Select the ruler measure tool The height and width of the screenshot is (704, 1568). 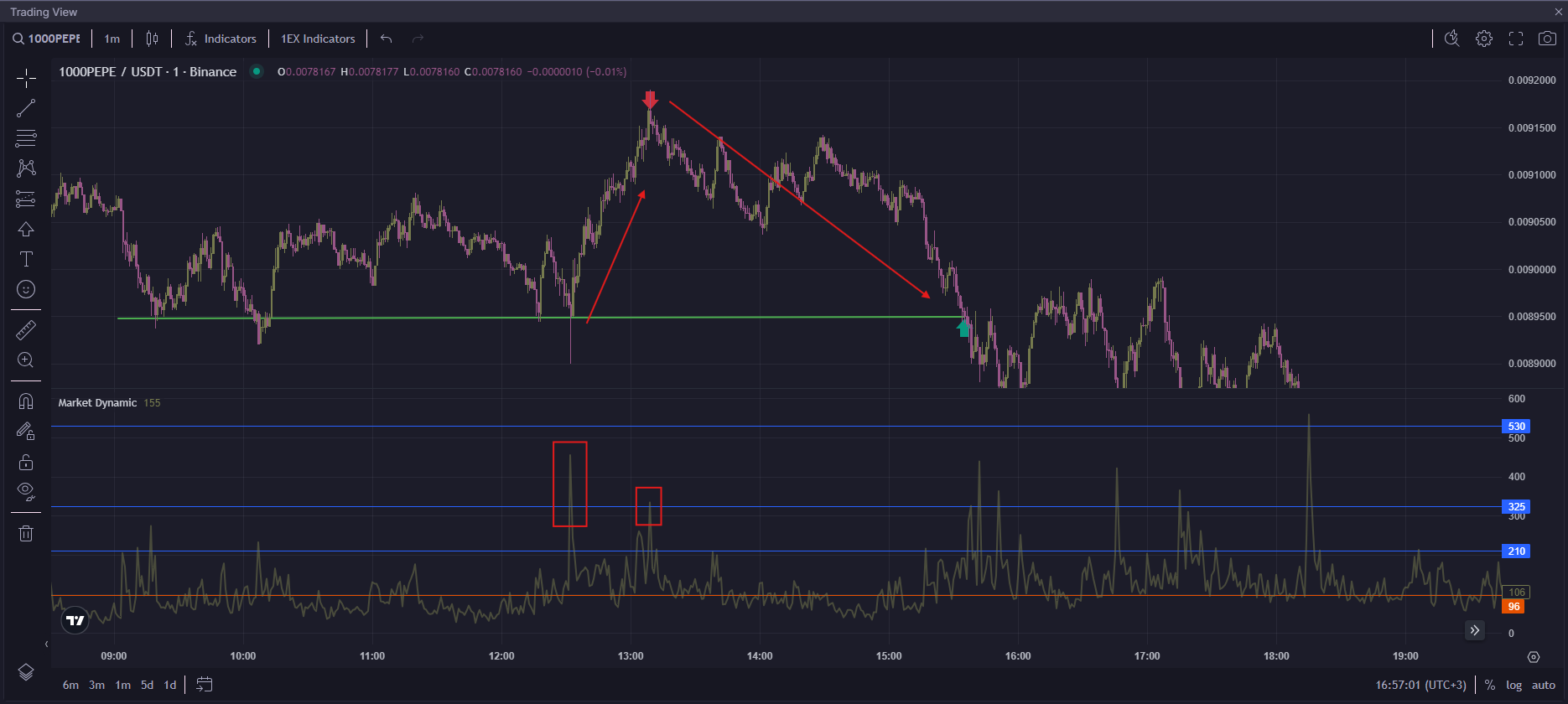click(x=26, y=330)
